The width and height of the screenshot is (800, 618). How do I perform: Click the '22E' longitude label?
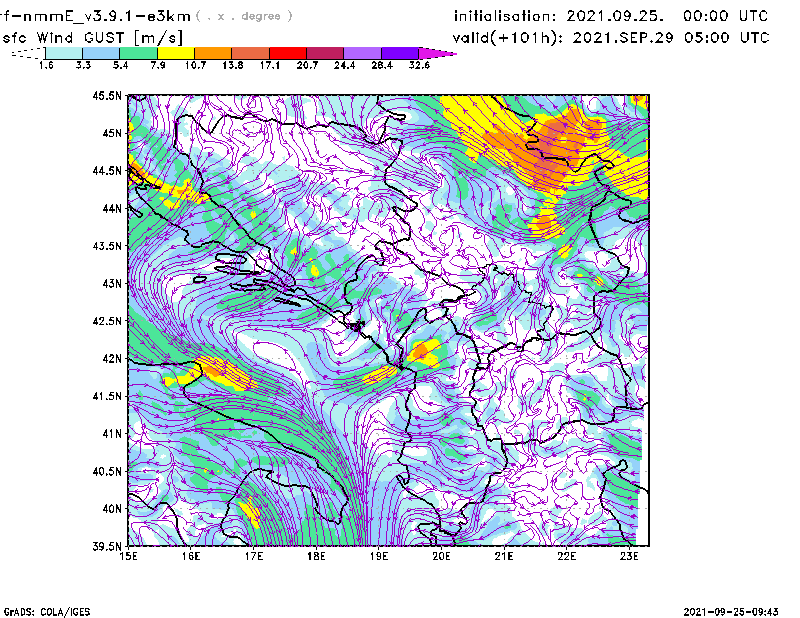click(566, 556)
